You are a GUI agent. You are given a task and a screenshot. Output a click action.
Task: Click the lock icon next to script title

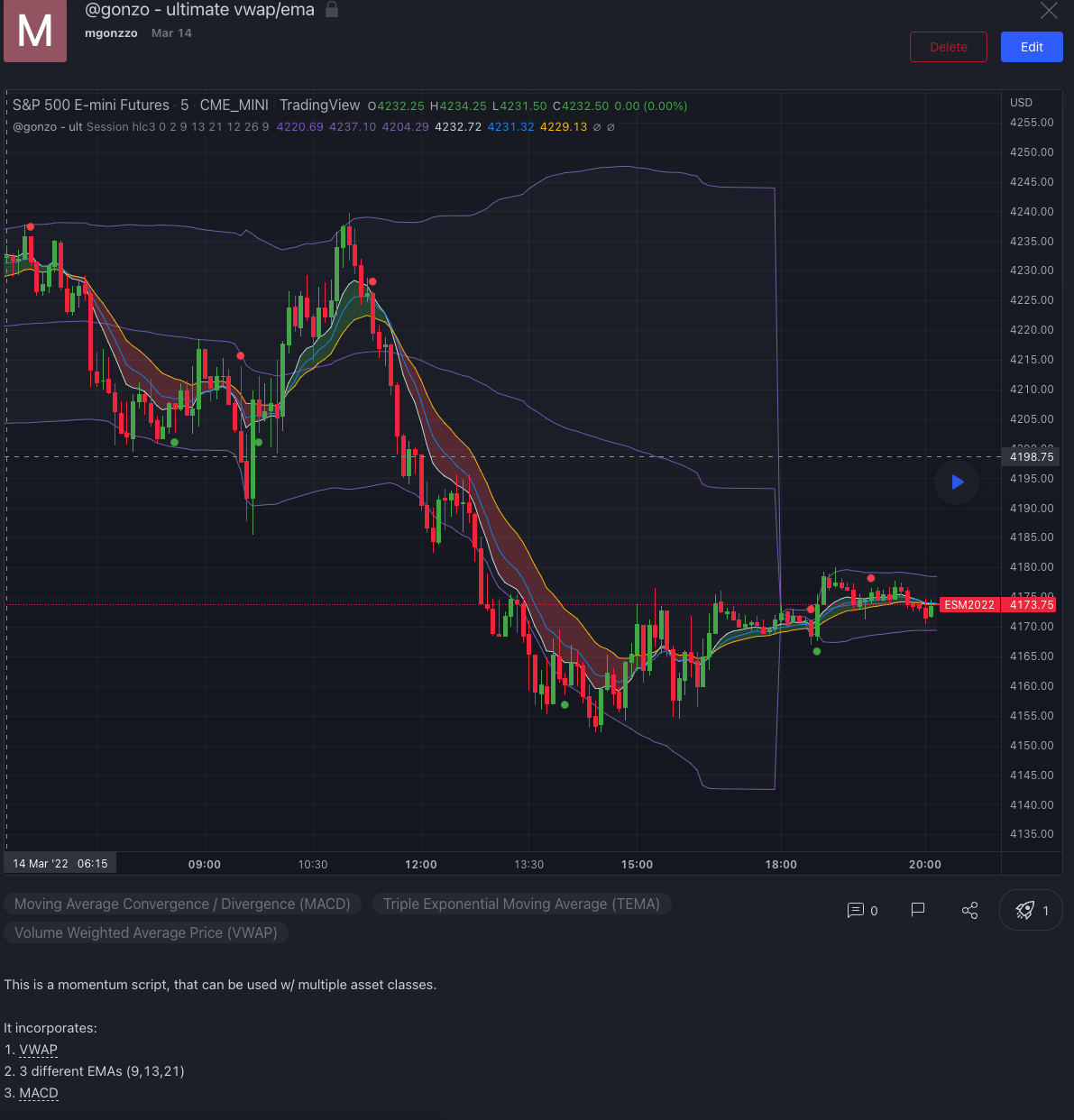332,10
